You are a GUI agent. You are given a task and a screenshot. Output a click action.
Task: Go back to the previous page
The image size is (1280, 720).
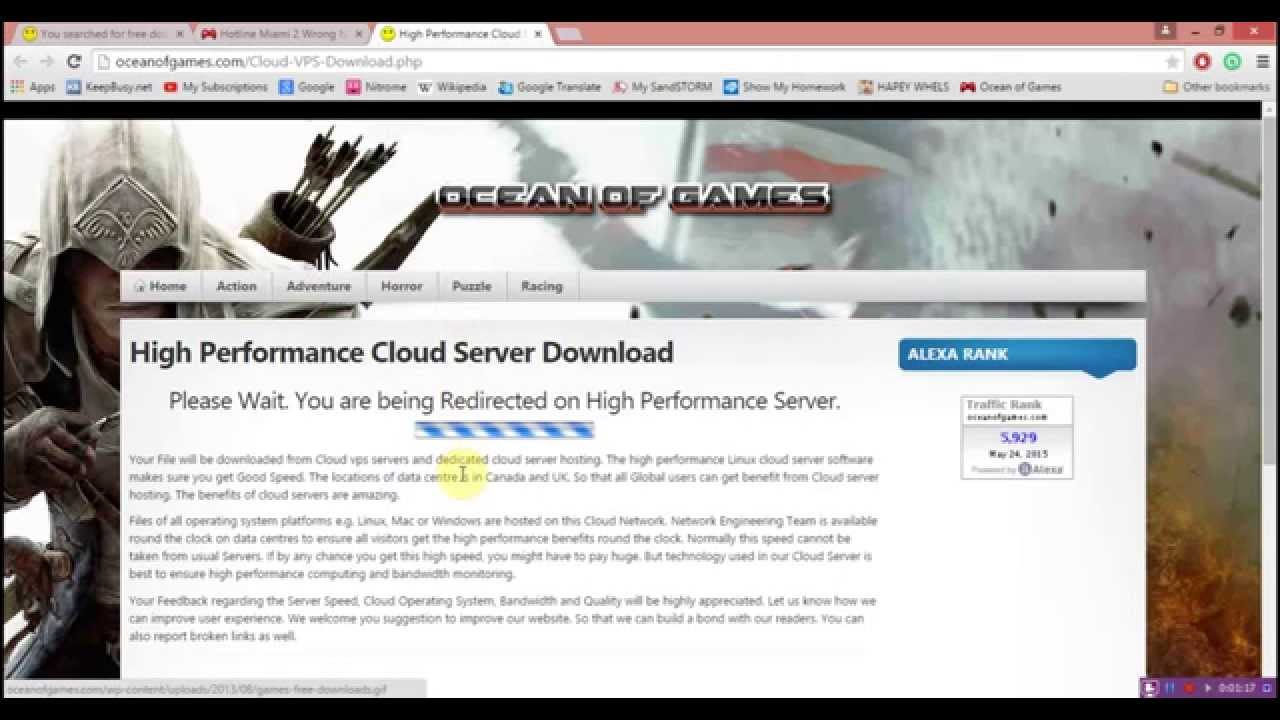(x=19, y=61)
